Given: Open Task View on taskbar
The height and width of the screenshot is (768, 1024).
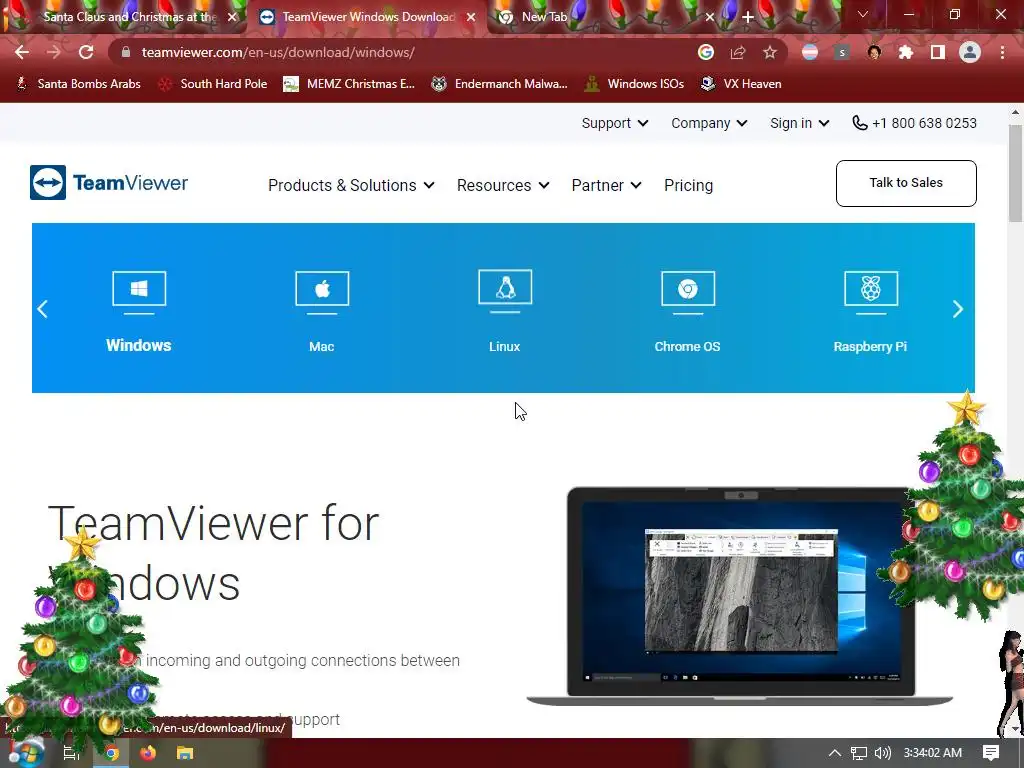Looking at the screenshot, I should (x=71, y=753).
